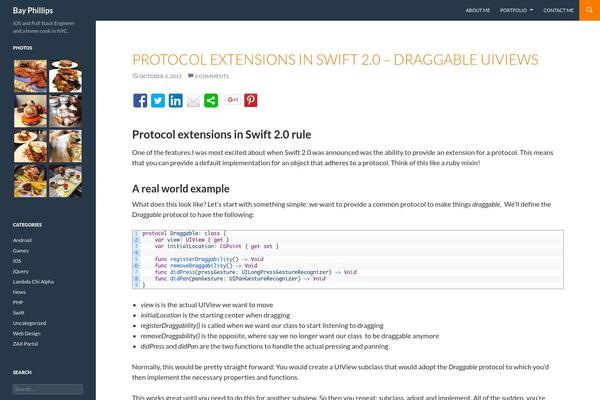
Task: Click code line 'func registerDraggability() -> Void'
Action: tap(209, 259)
